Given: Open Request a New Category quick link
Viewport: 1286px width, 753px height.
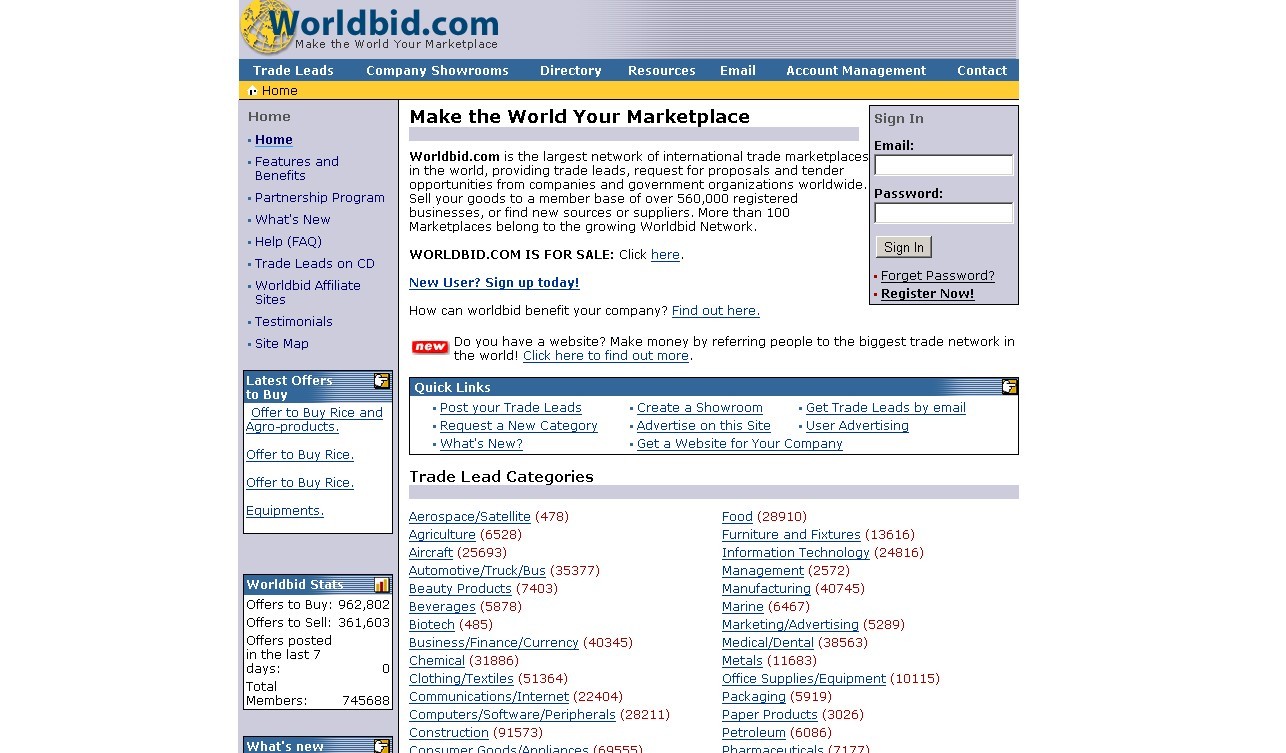Looking at the screenshot, I should (519, 426).
